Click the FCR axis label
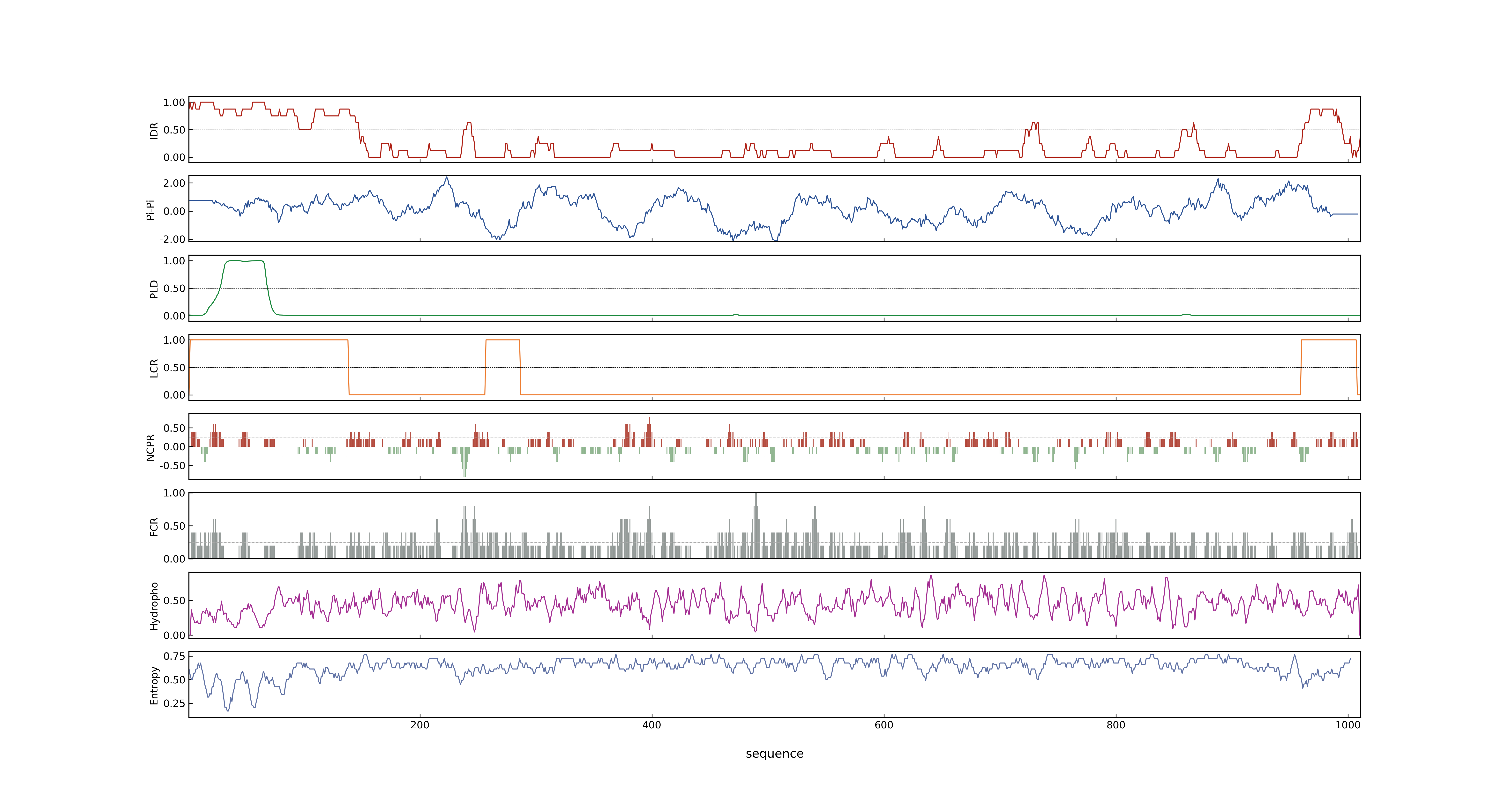Image resolution: width=1512 pixels, height=806 pixels. 154,526
